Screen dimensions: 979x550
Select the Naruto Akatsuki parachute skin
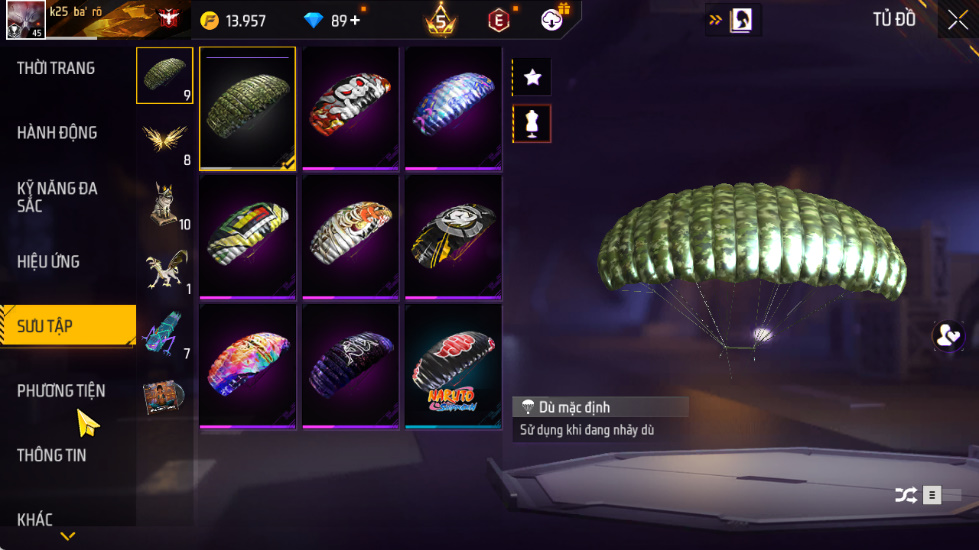tap(453, 366)
